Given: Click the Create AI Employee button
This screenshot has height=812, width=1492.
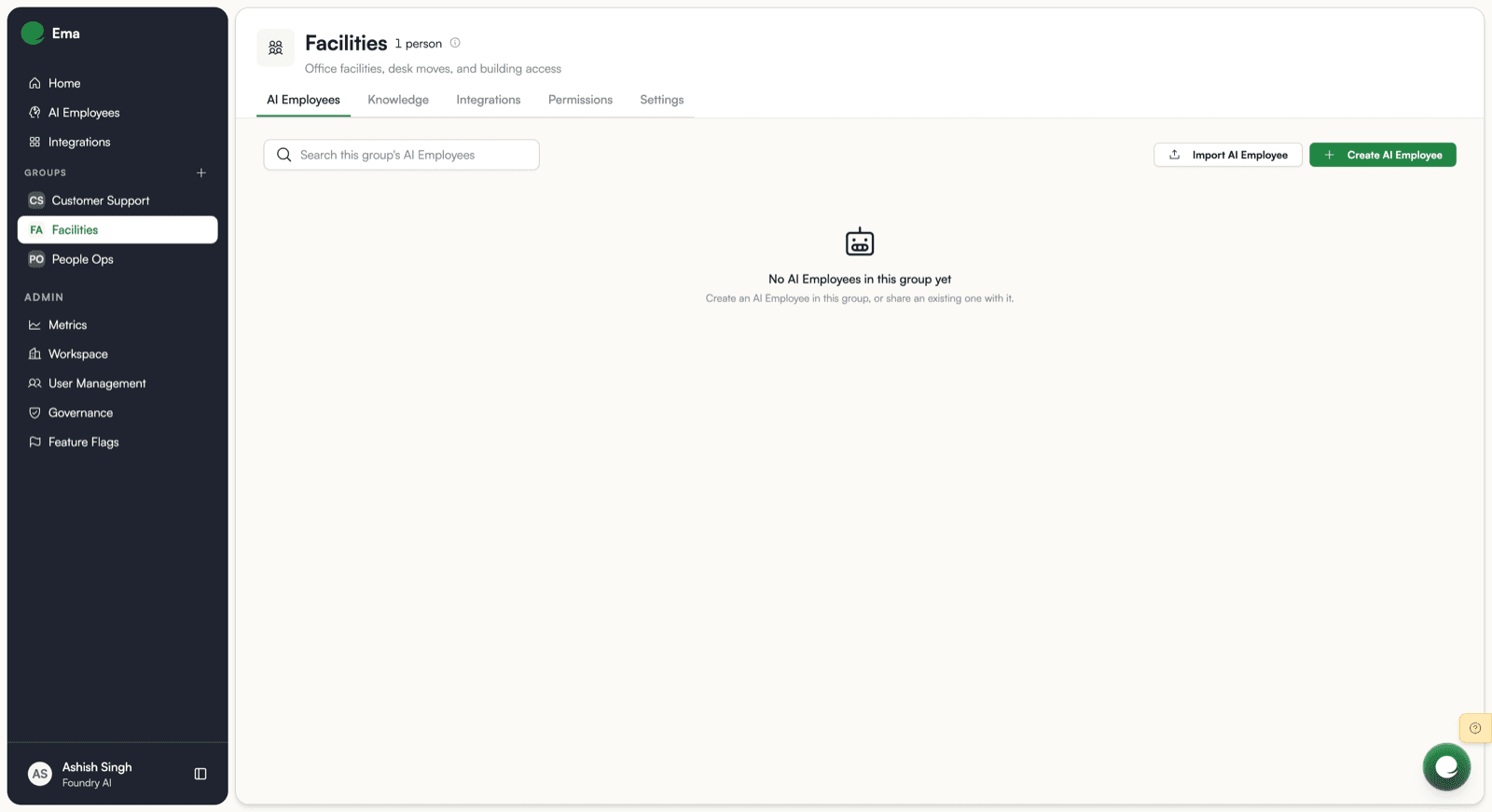Looking at the screenshot, I should coord(1383,155).
